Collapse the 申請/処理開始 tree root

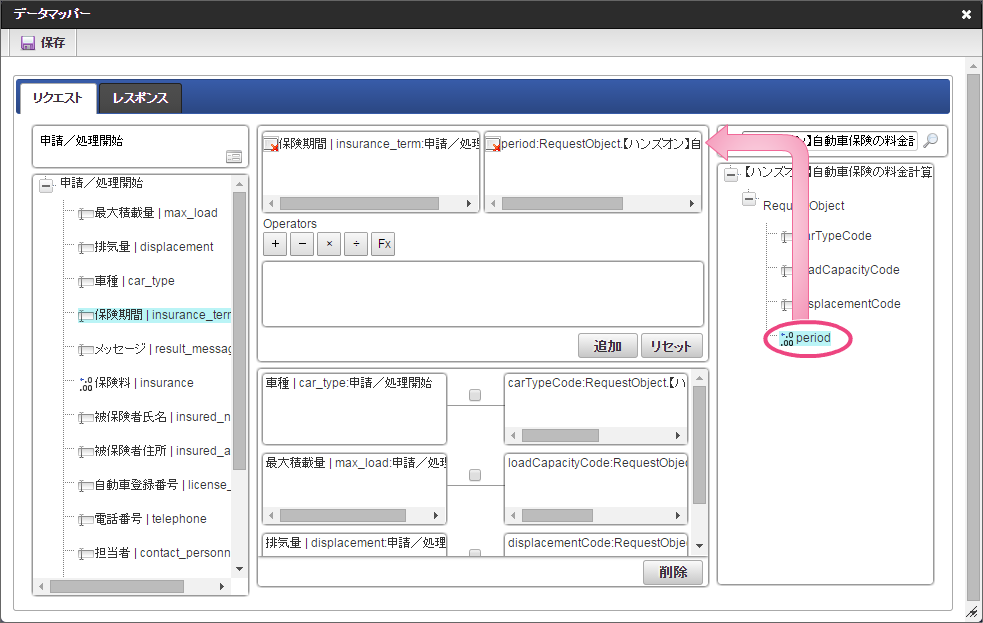pyautogui.click(x=46, y=186)
